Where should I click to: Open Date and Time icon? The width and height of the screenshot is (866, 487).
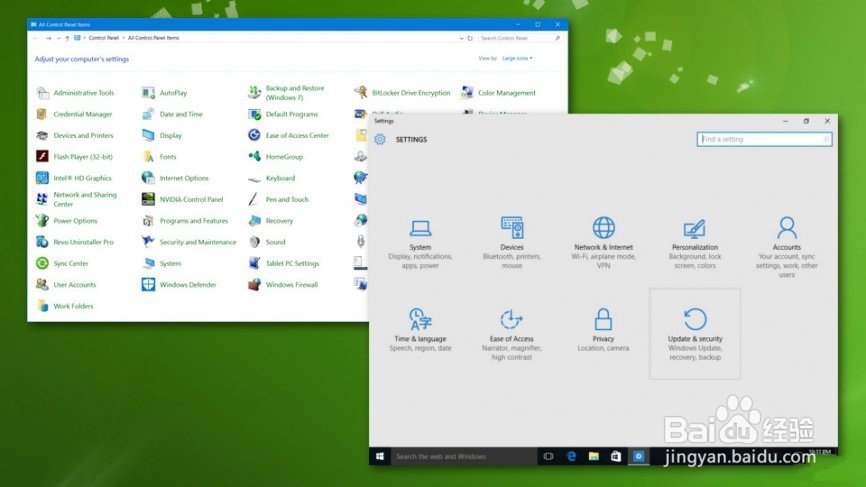(148, 114)
